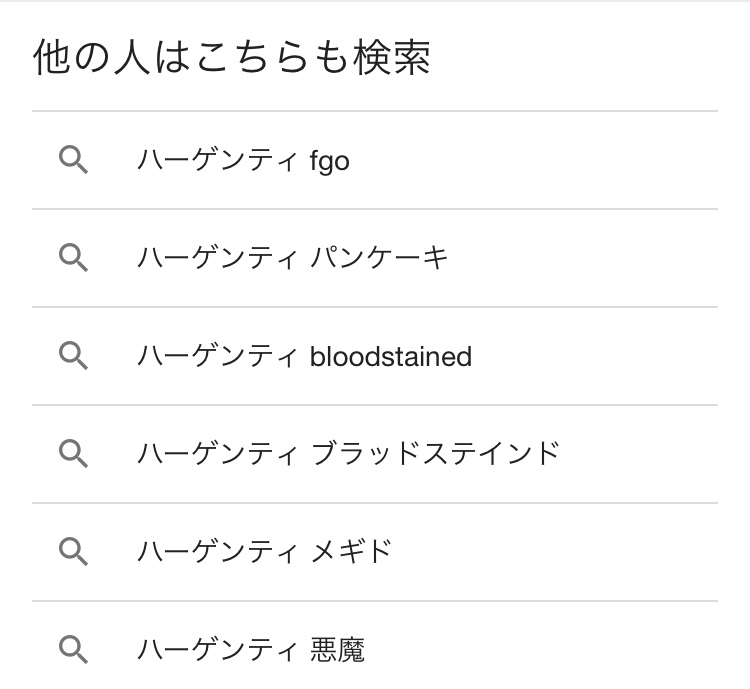This screenshot has height=689, width=750.
Task: Hit the magnifier icon next to ハーゲンティ 悪魔
Action: tap(74, 649)
